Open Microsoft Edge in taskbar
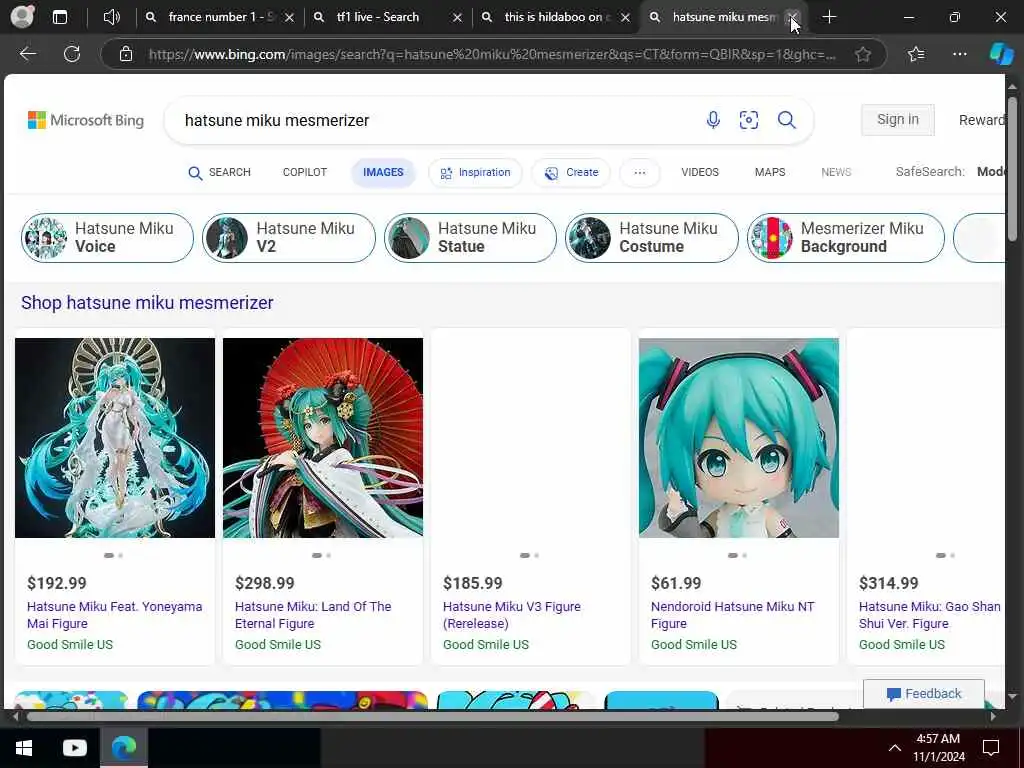 tap(123, 747)
